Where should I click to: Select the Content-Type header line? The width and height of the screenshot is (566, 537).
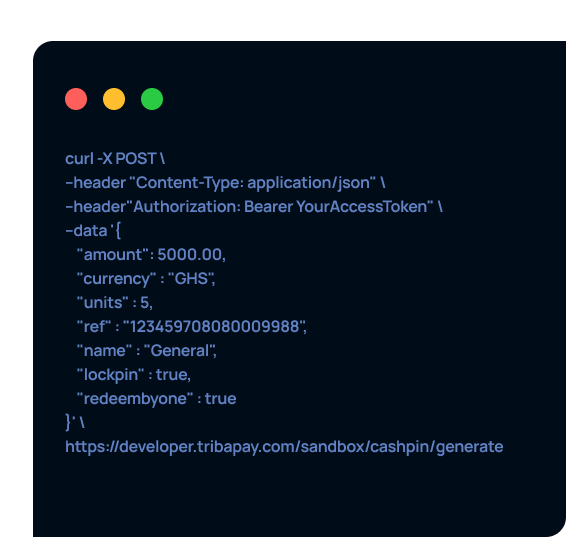[x=225, y=183]
